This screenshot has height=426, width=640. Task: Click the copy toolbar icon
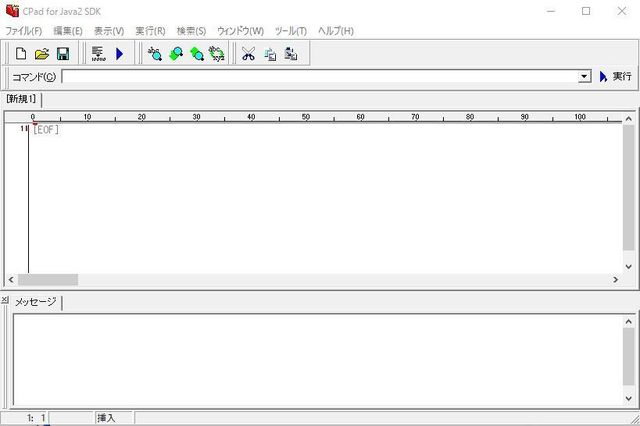click(270, 53)
